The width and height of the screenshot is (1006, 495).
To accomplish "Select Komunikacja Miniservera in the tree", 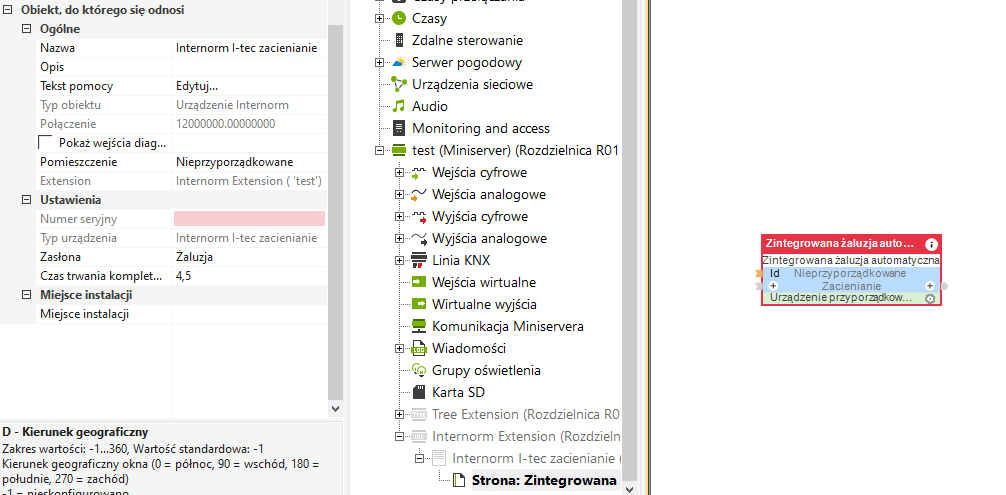I will point(507,326).
